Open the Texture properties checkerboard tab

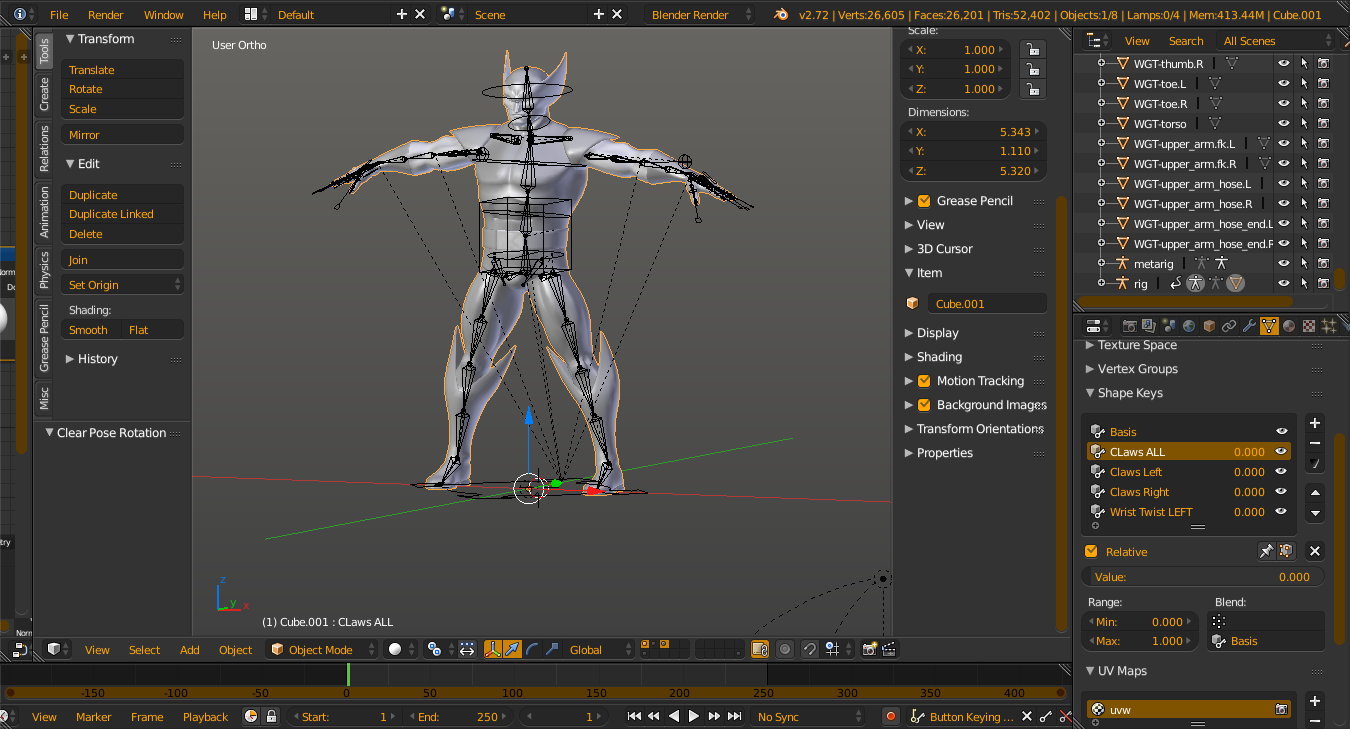pyautogui.click(x=1309, y=326)
